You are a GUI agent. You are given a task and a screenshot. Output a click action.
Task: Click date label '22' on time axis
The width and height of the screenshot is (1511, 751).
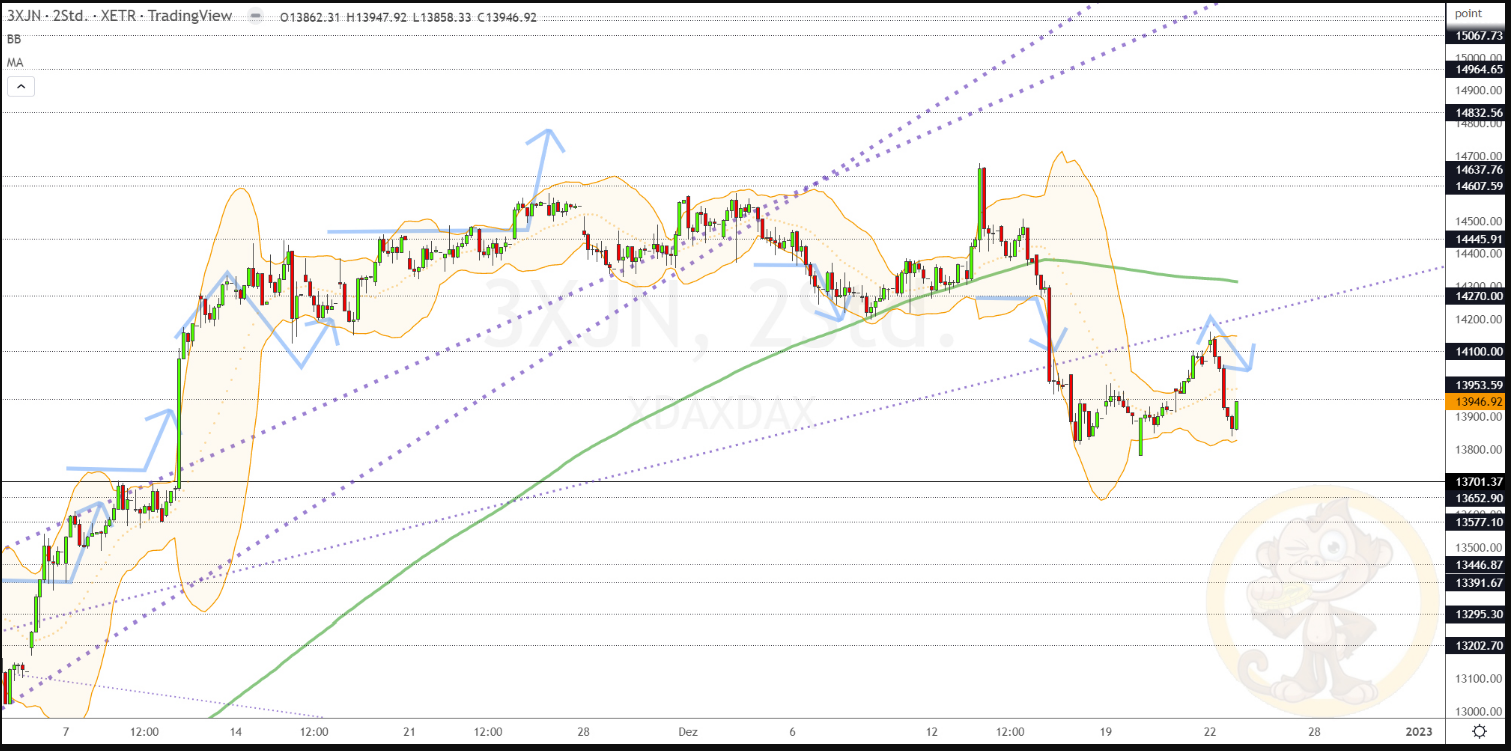click(x=1210, y=732)
